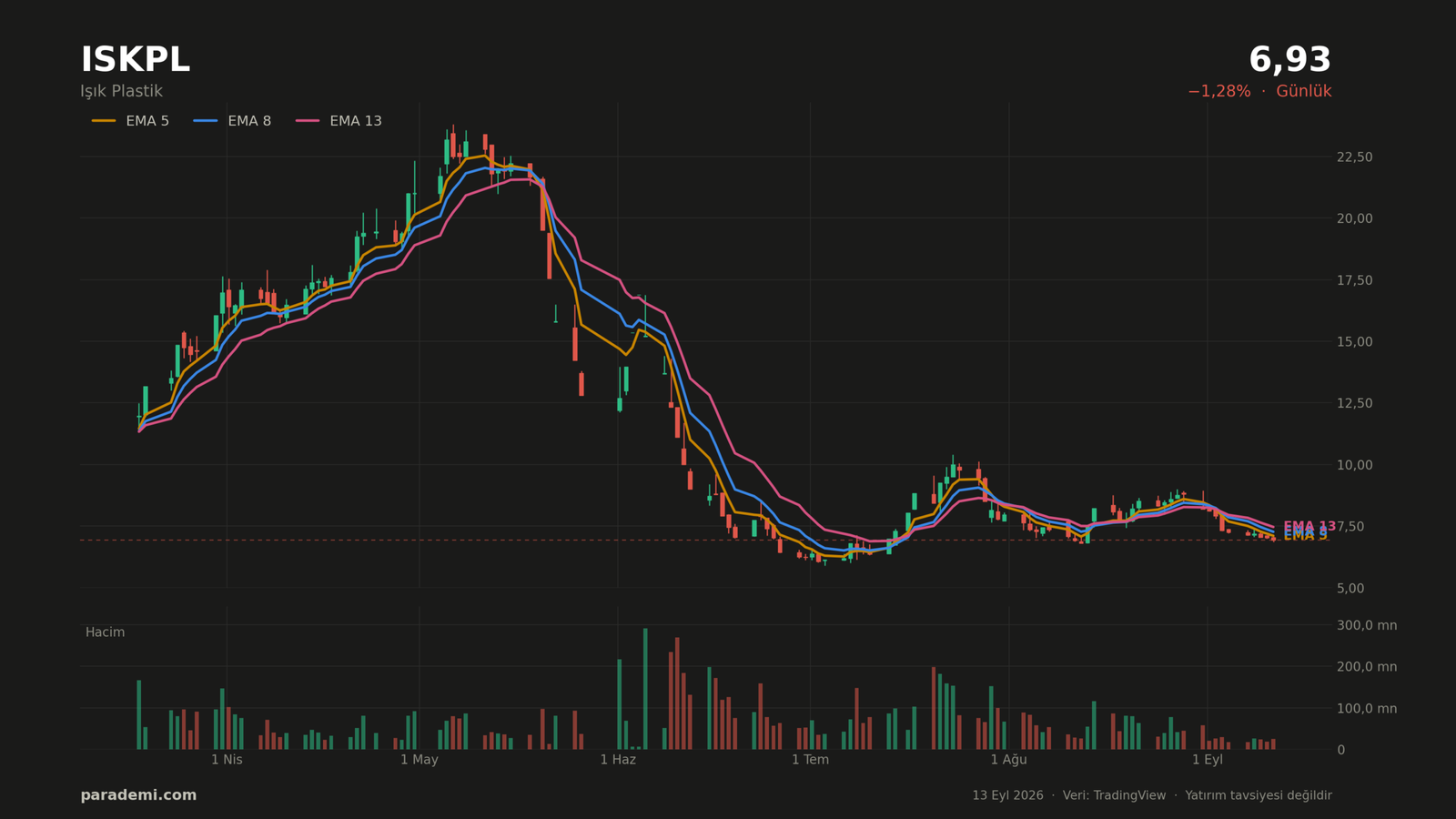
Task: Click the 22,50 price axis label
Action: click(1354, 157)
